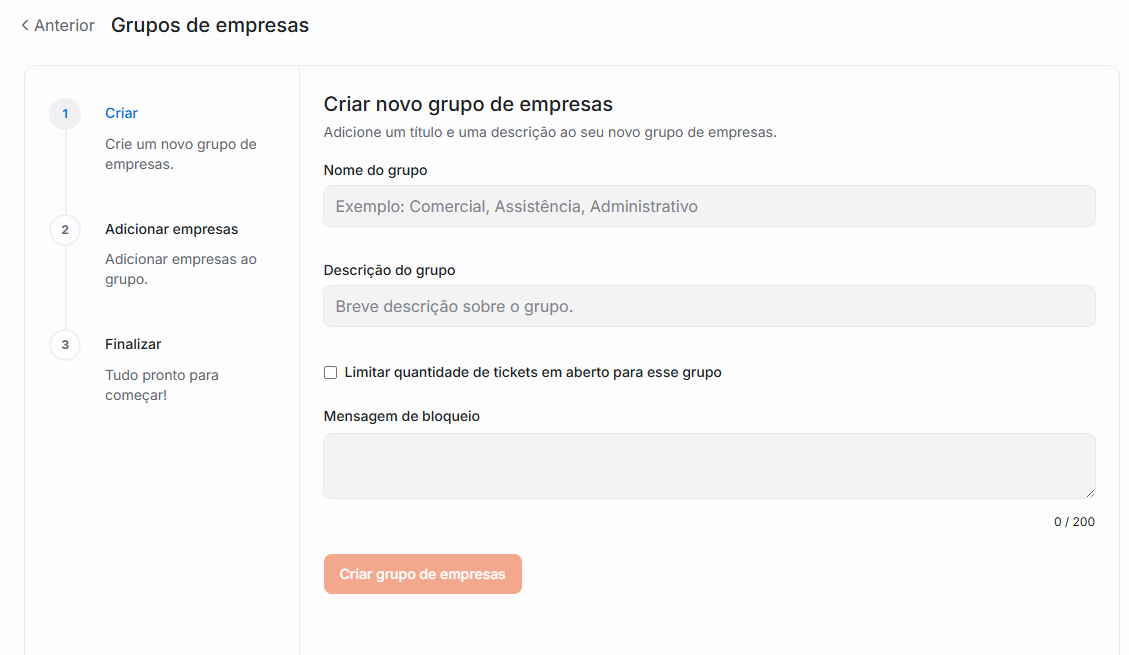Viewport: 1129px width, 655px height.
Task: Go back via the Anterior link text
Action: click(64, 26)
